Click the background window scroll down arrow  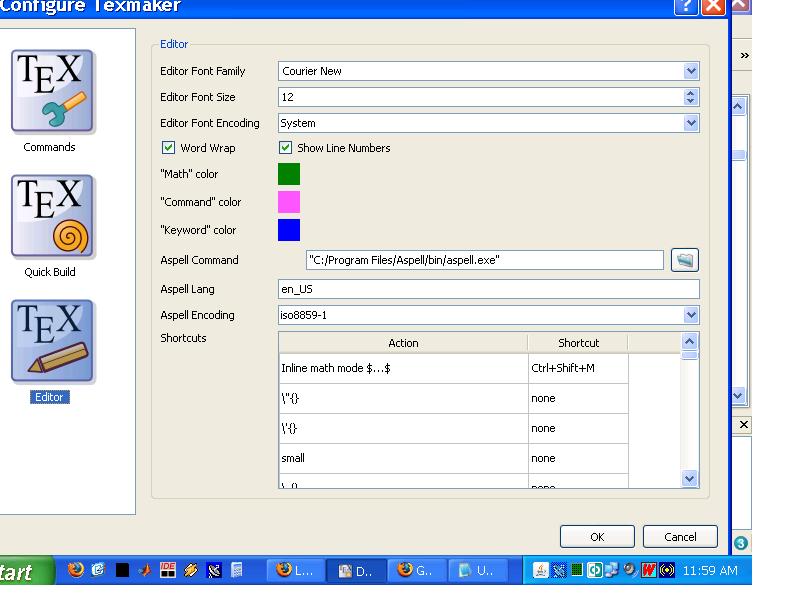[x=738, y=395]
